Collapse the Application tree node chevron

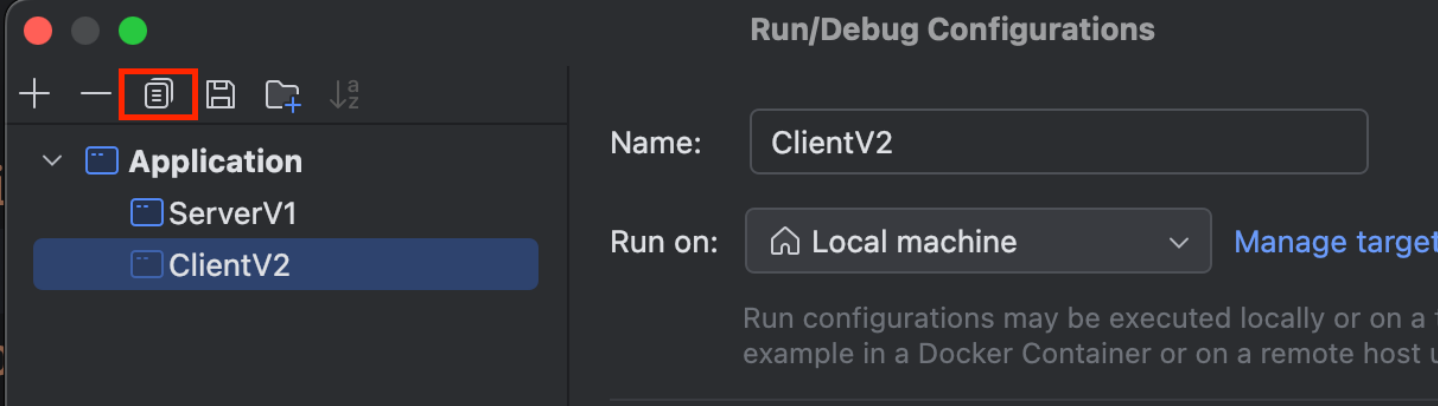click(x=53, y=161)
